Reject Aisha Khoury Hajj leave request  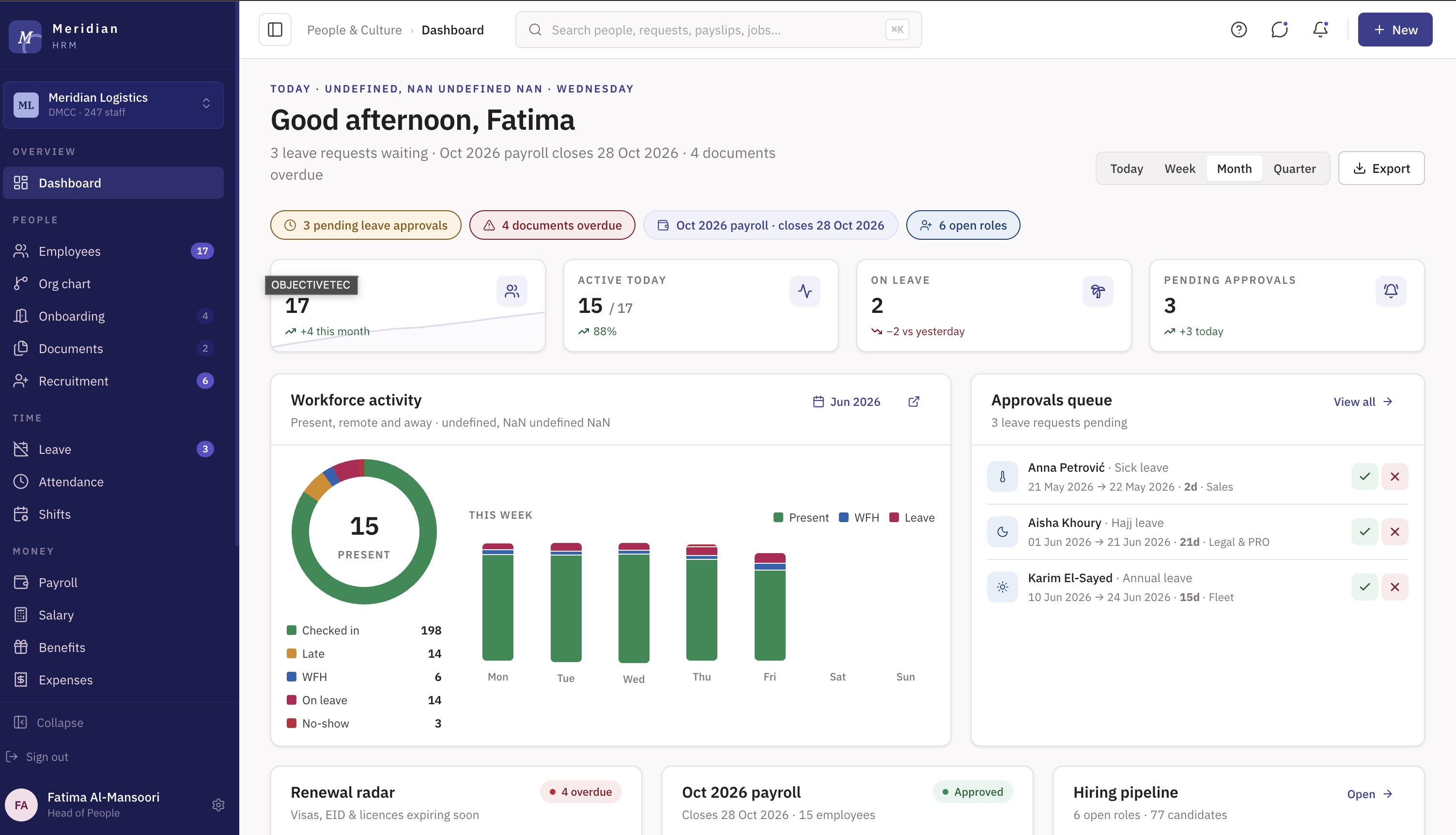(x=1394, y=532)
